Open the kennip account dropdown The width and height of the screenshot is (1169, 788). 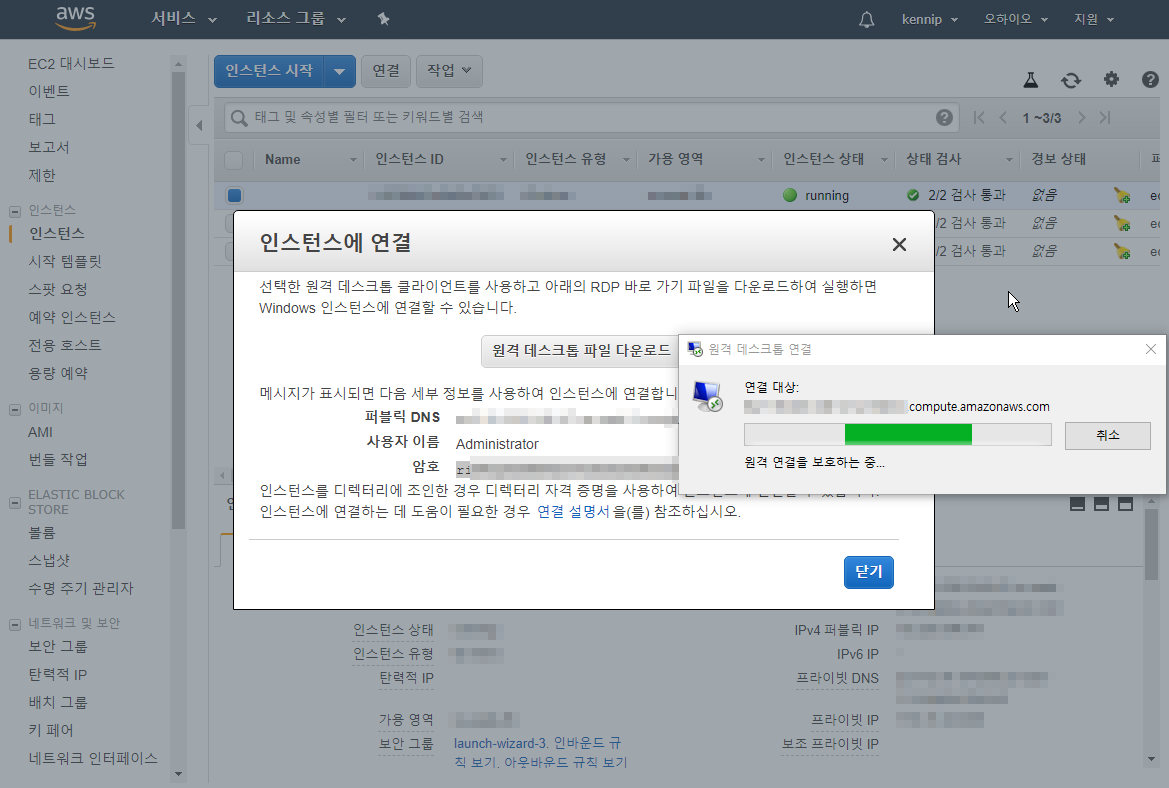click(x=930, y=19)
